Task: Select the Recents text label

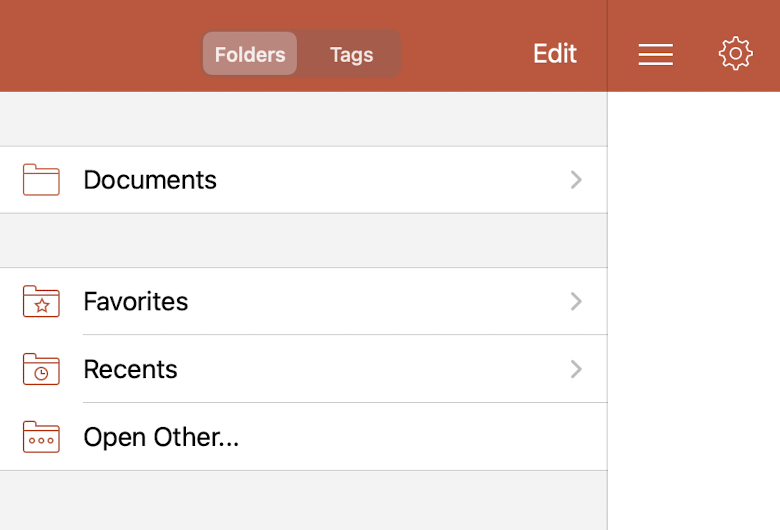Action: 130,369
